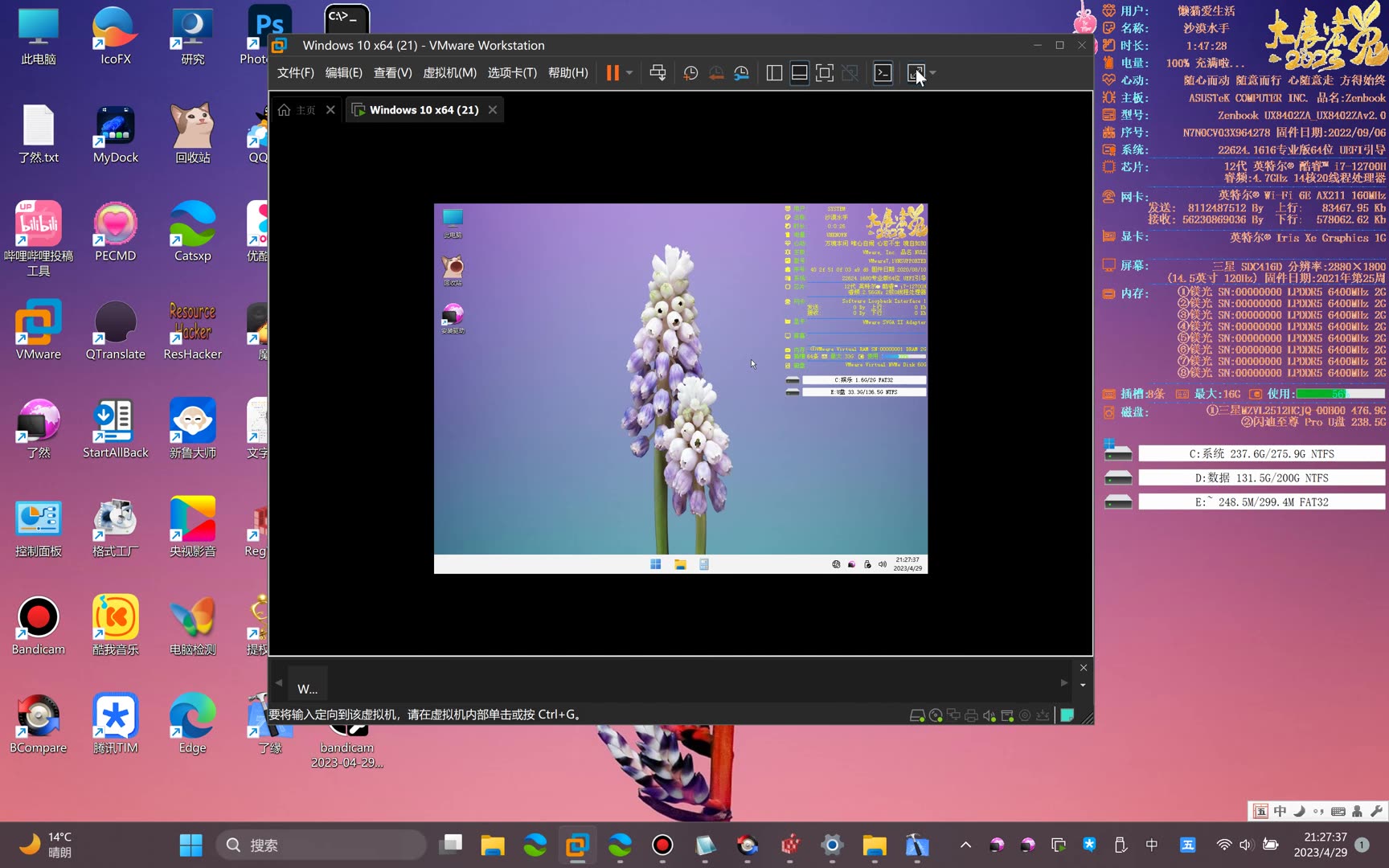1389x868 pixels.
Task: Open the IcoFX desktop shortcut
Action: [x=116, y=36]
